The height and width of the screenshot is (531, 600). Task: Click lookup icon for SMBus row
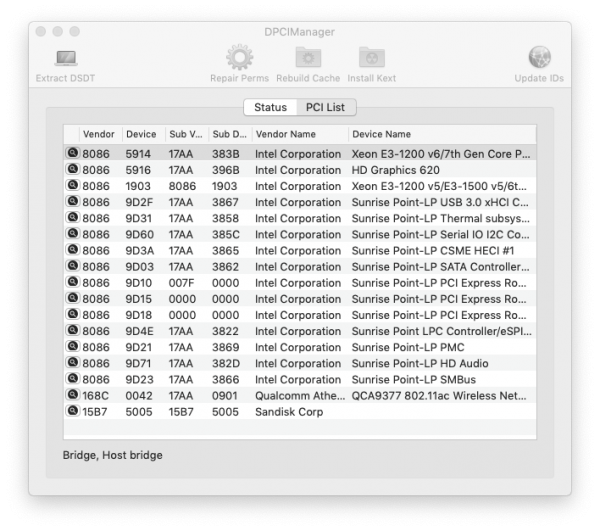(72, 379)
